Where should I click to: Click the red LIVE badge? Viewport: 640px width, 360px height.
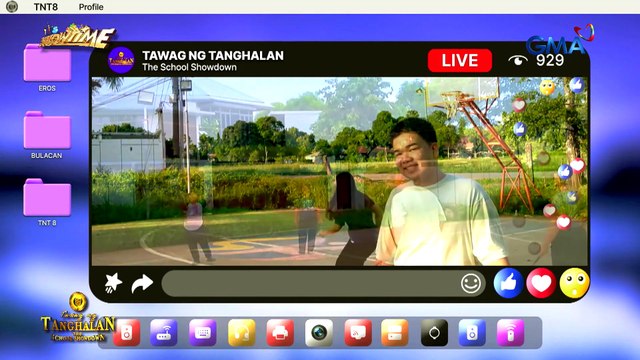point(460,60)
